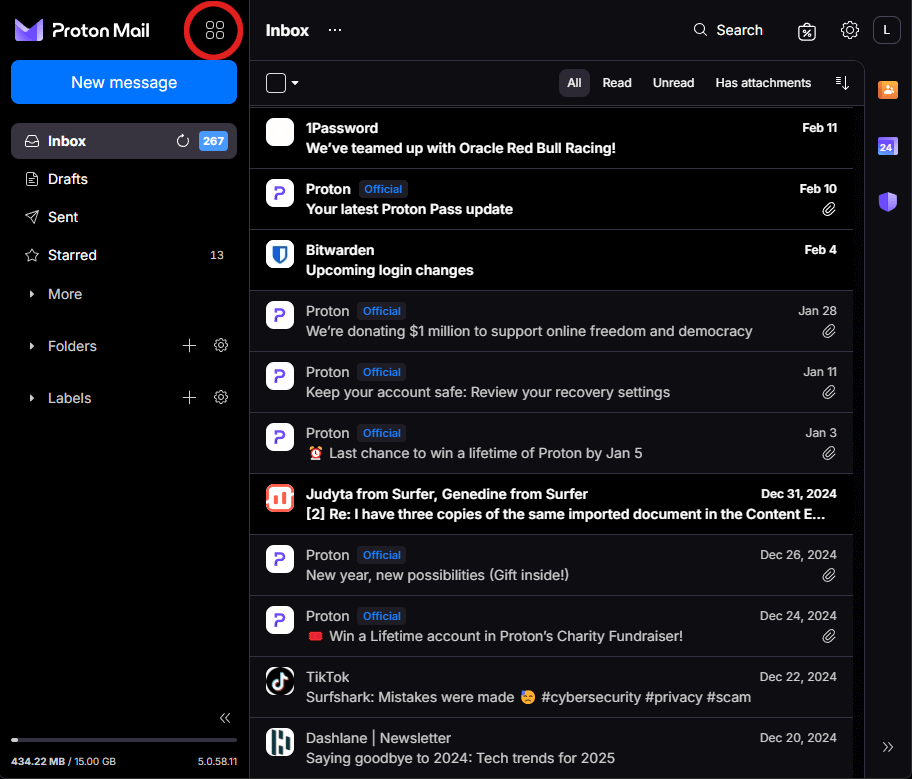Click Official badge on Feb 10 Proton email

coord(383,189)
